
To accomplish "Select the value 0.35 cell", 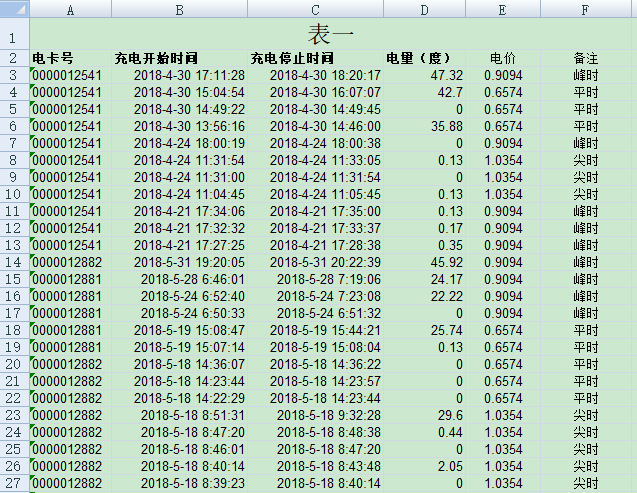I will coord(424,245).
